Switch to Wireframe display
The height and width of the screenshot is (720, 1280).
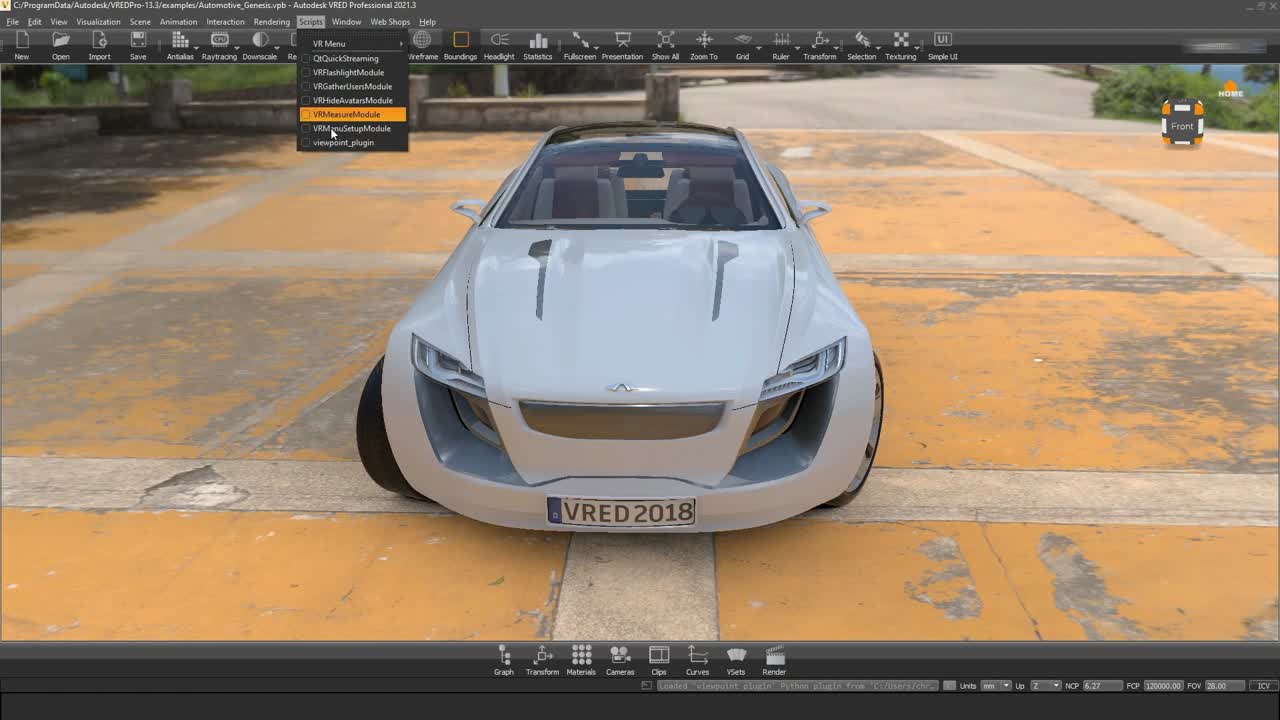point(423,45)
